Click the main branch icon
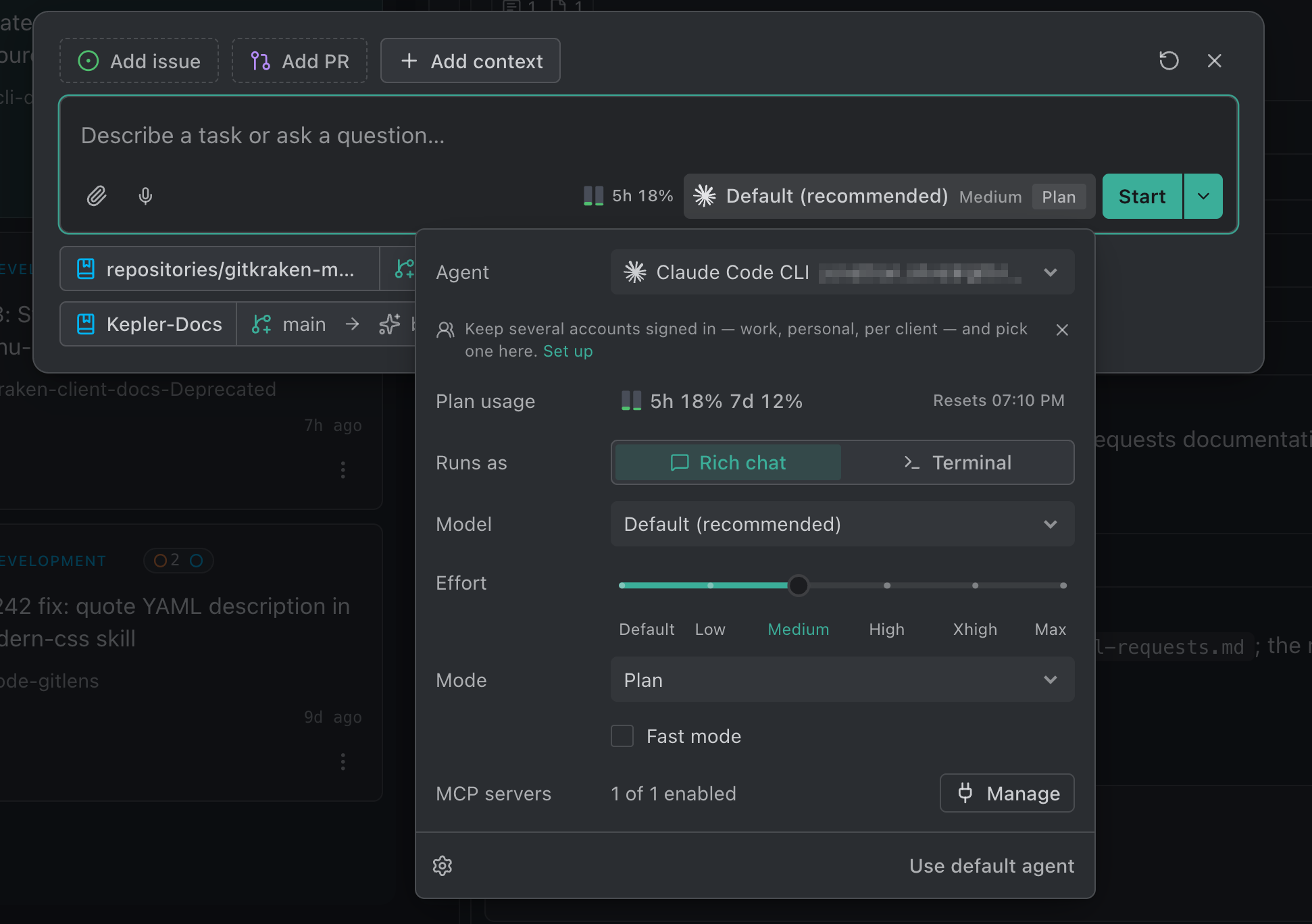This screenshot has width=1312, height=924. 261,324
